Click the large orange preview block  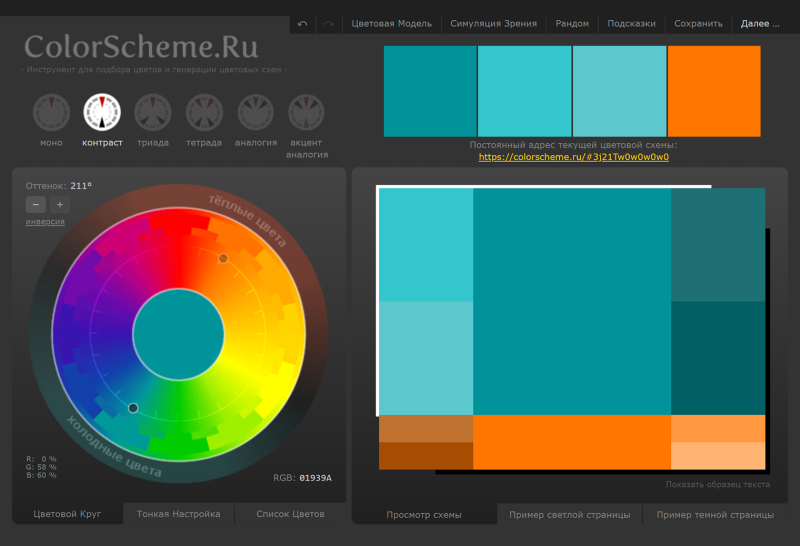pos(572,442)
